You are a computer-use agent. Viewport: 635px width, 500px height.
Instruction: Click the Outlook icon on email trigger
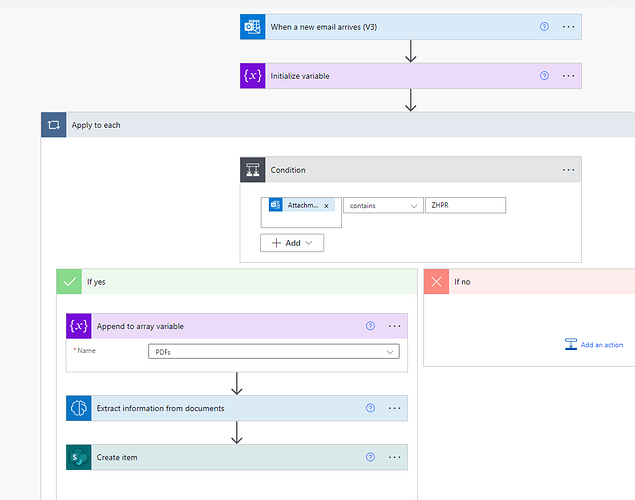pos(252,27)
